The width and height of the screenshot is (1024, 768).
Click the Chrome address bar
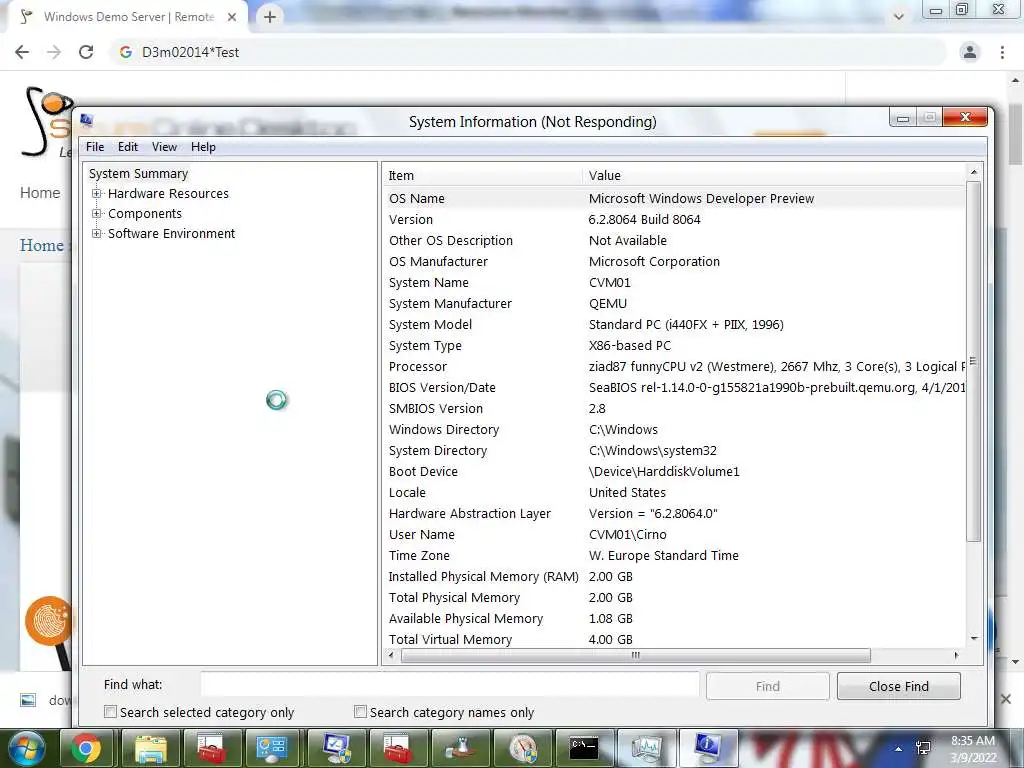[x=529, y=52]
